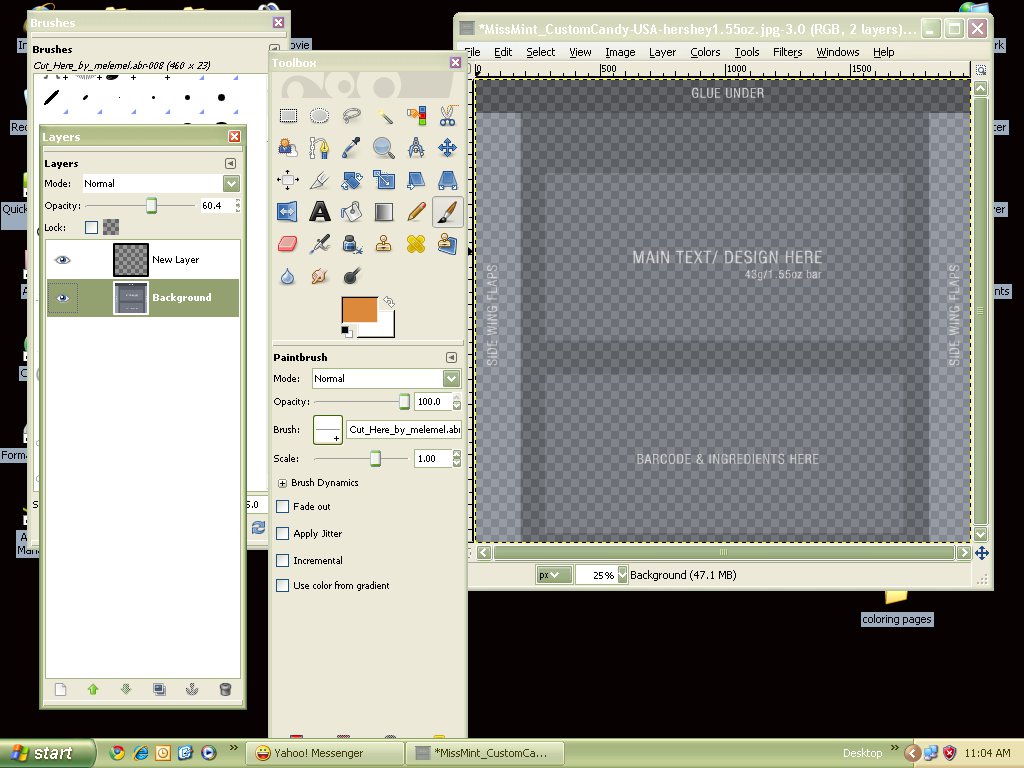
Task: Click the anchor layer button
Action: pos(192,690)
